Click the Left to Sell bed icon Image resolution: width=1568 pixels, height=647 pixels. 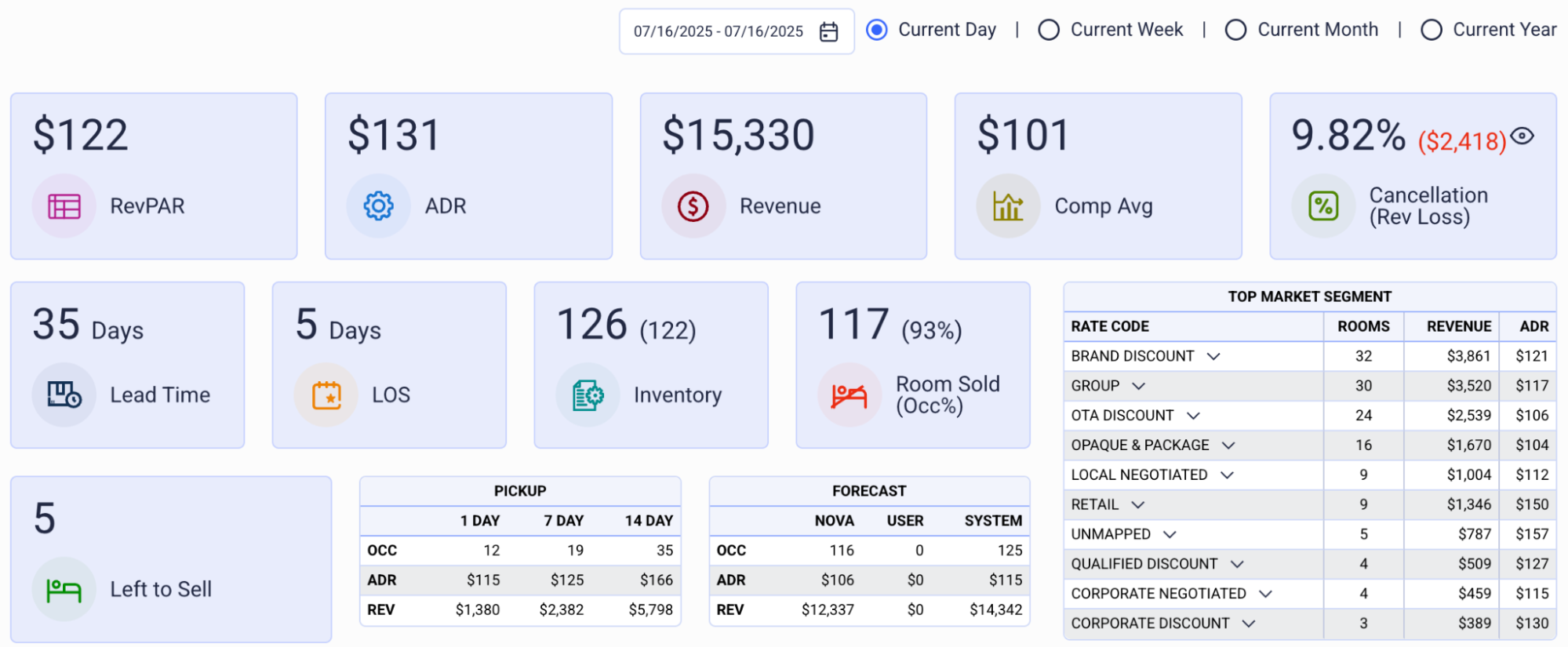[64, 590]
